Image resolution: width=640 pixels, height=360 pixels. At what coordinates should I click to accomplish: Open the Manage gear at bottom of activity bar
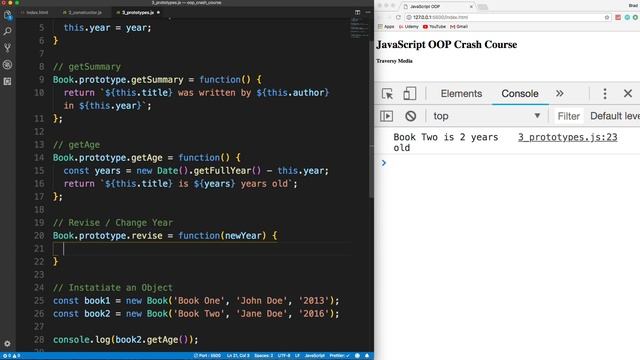coord(7,344)
